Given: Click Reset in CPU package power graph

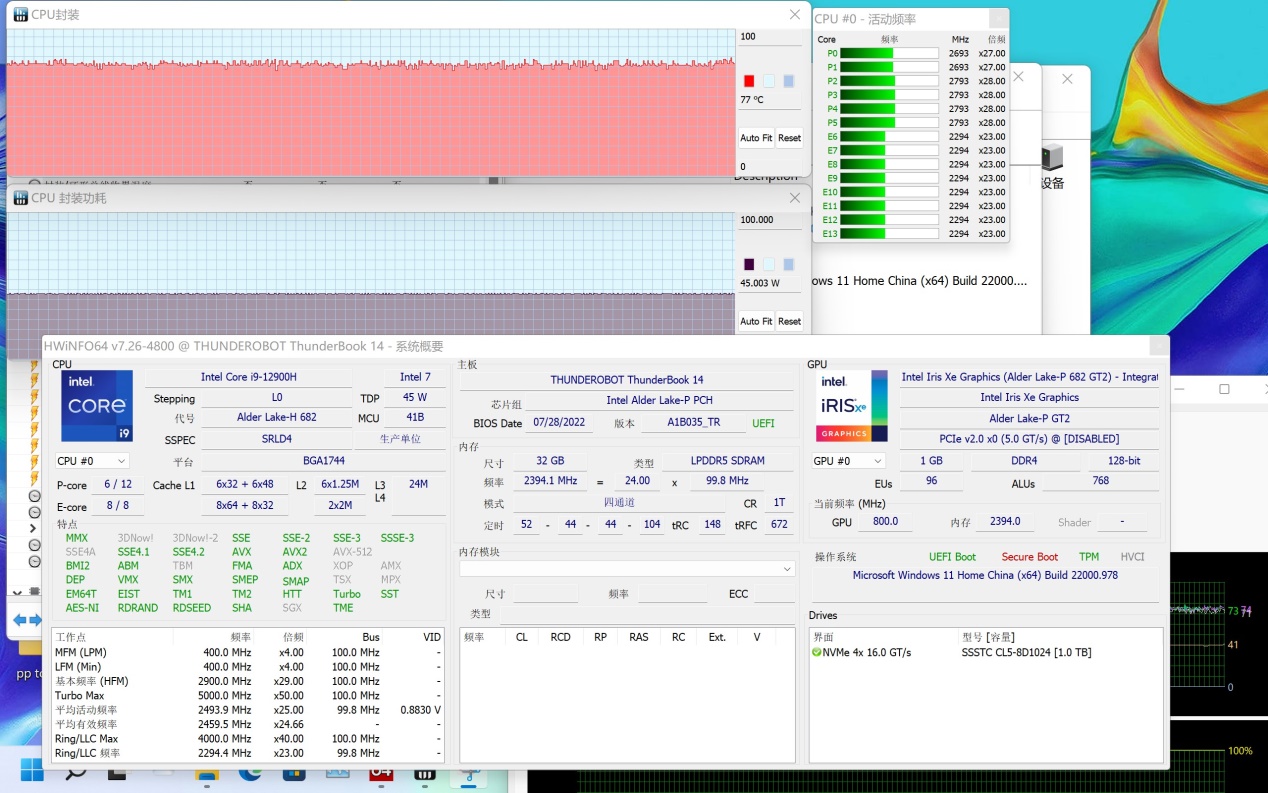Looking at the screenshot, I should pos(789,321).
